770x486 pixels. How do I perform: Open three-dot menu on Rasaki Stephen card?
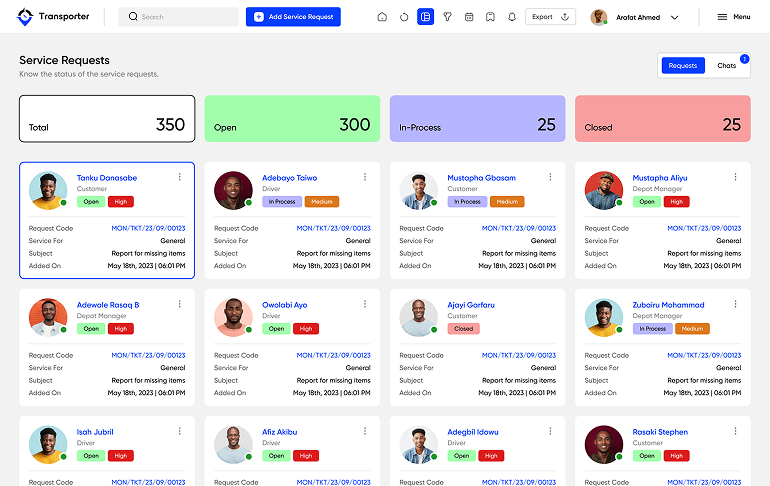[735, 431]
